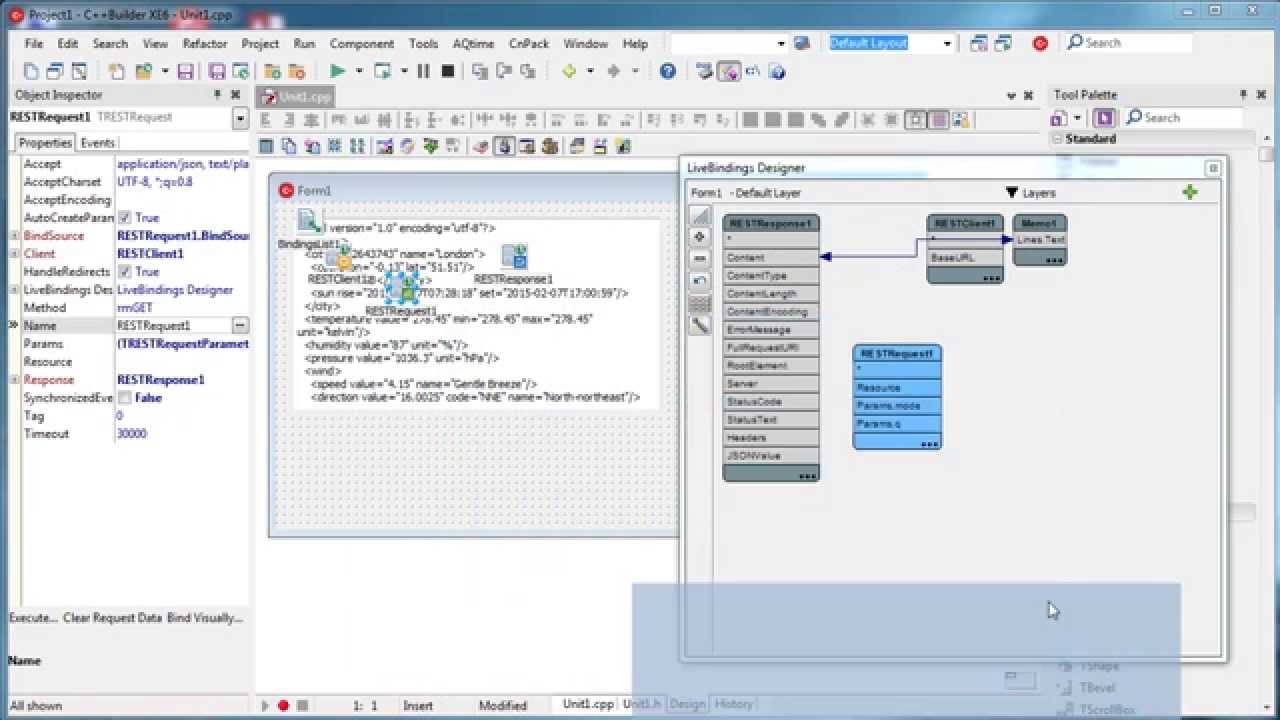This screenshot has height=720, width=1280.
Task: Click the purple Save floppy disk icon
Action: click(x=185, y=71)
